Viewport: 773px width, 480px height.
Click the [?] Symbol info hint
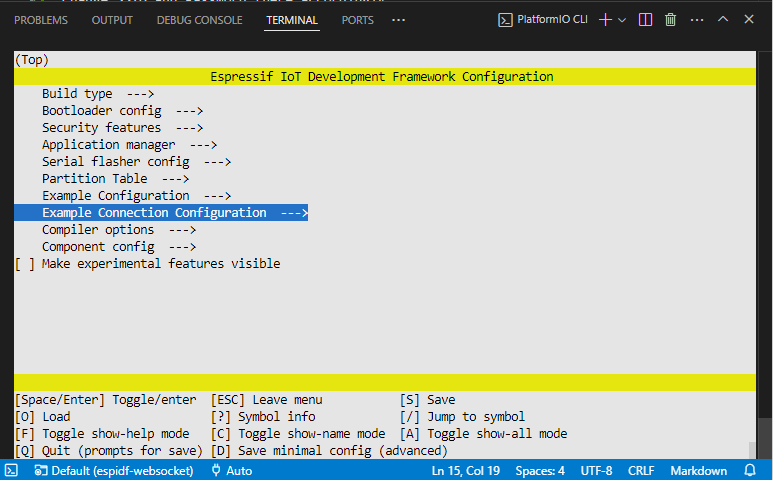[x=263, y=417]
